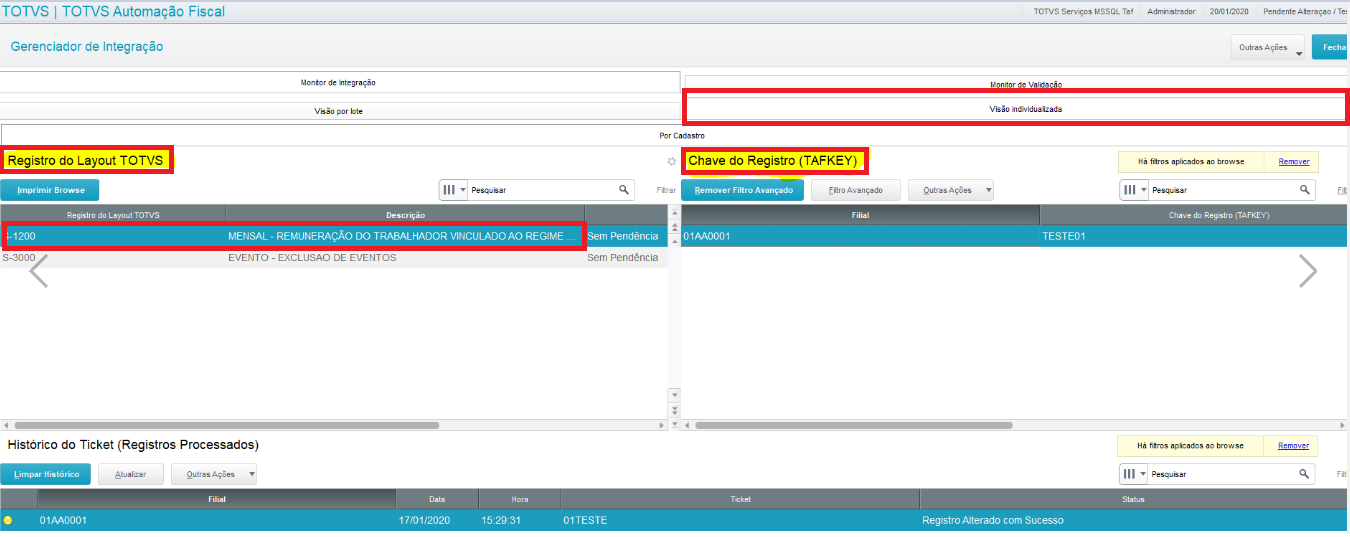Image resolution: width=1350 pixels, height=537 pixels.
Task: Select the Visão por lote tab
Action: [x=338, y=111]
